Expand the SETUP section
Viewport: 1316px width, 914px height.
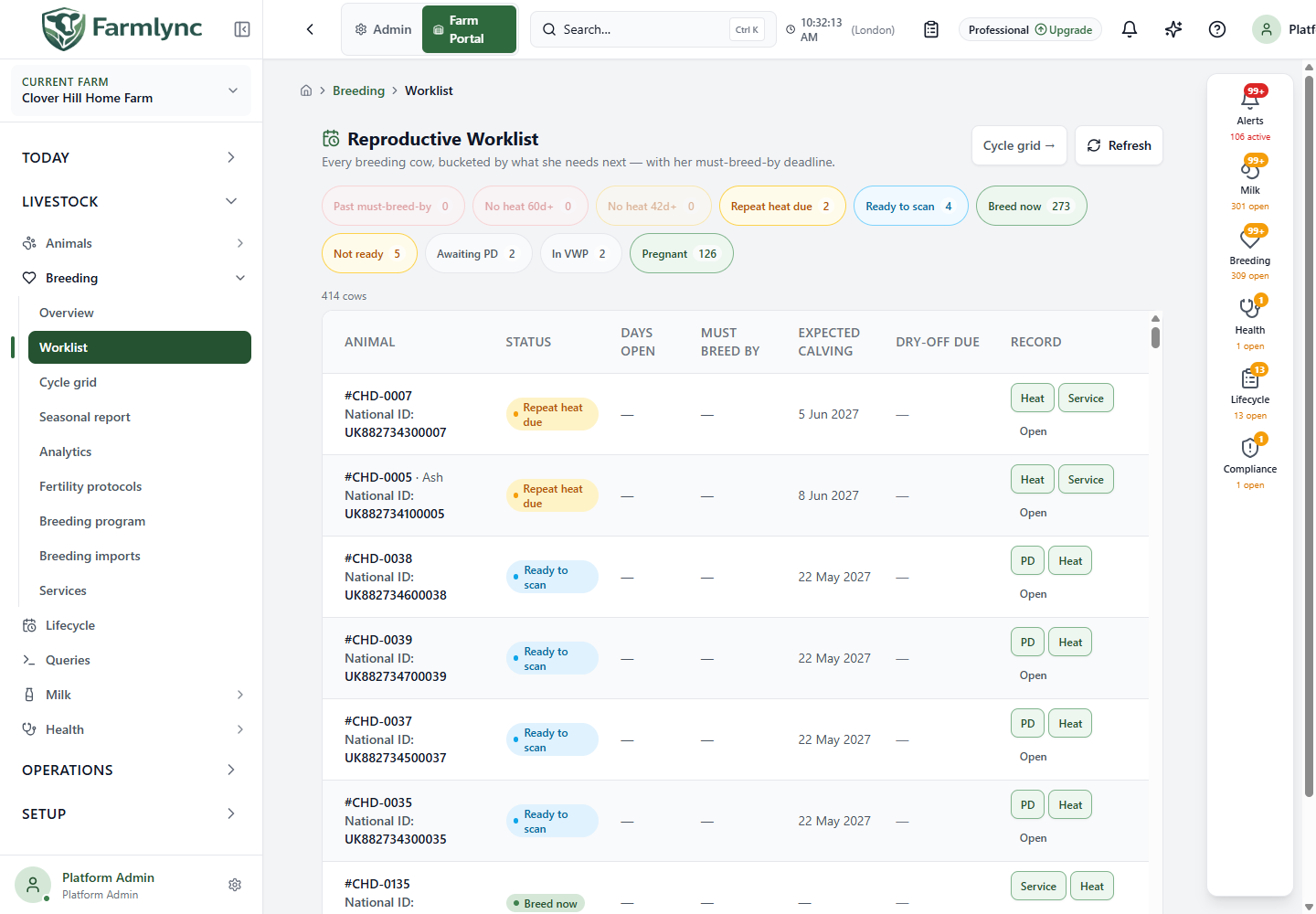point(131,813)
